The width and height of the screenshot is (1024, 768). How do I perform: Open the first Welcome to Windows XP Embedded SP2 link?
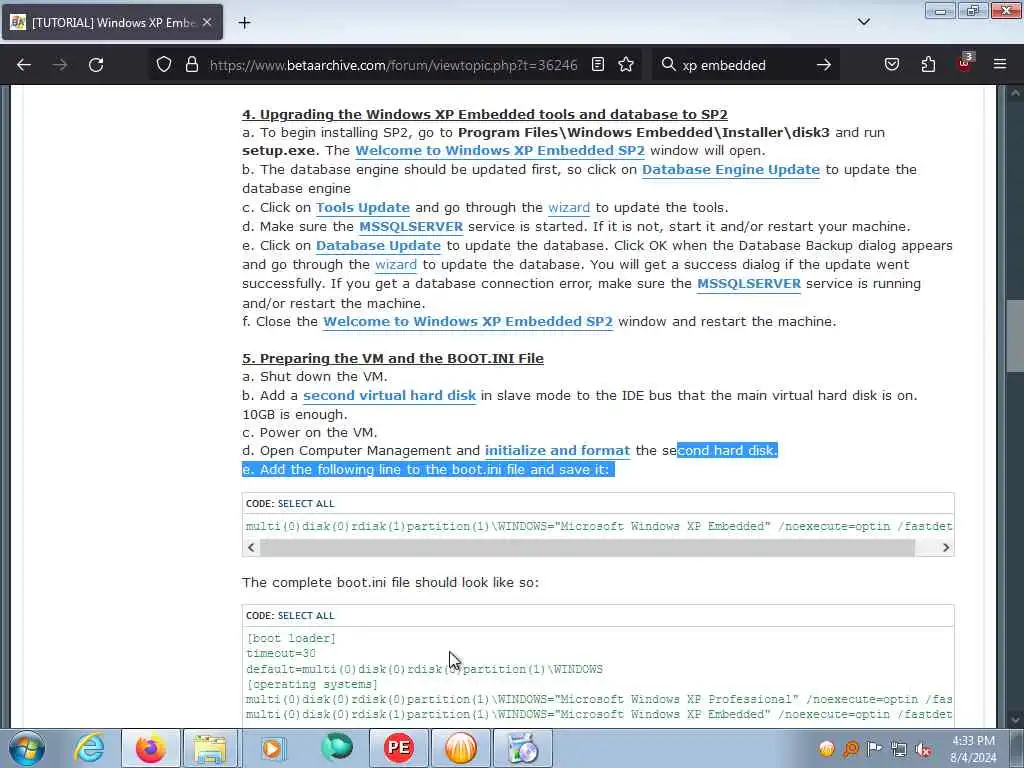(x=500, y=151)
